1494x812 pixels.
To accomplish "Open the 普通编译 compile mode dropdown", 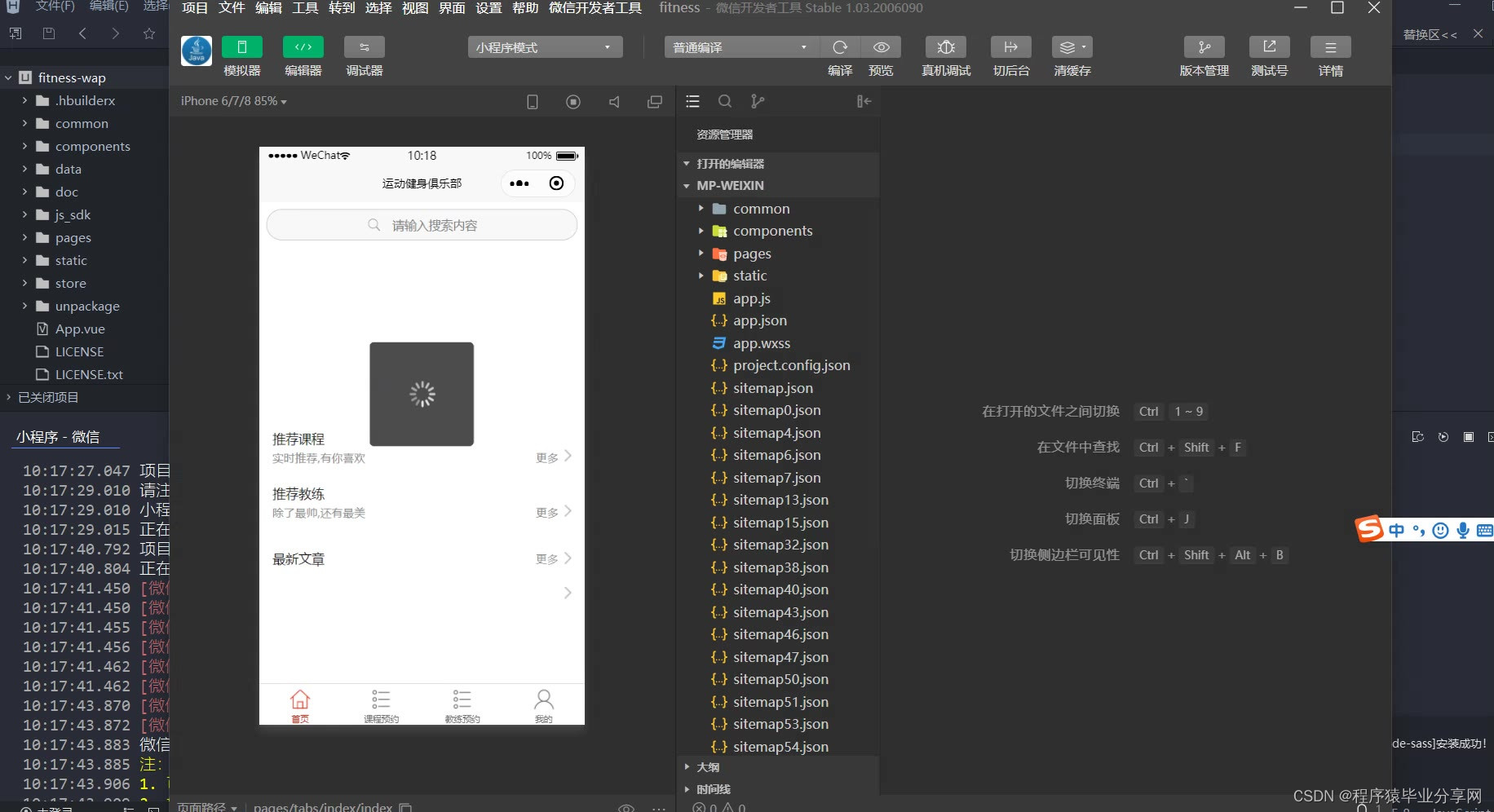I will (x=740, y=47).
